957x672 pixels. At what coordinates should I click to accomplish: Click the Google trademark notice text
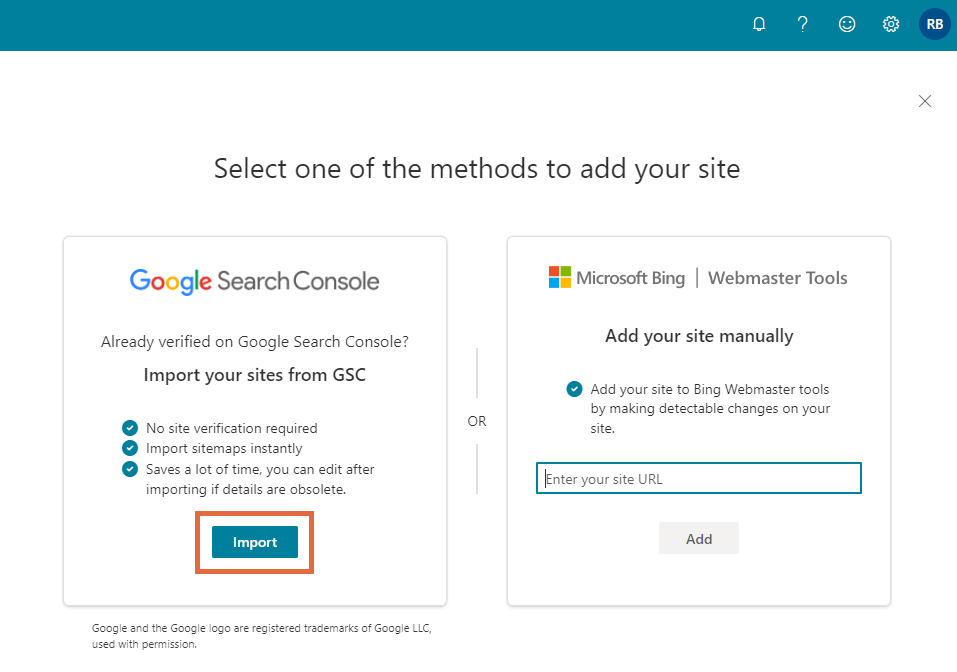262,636
